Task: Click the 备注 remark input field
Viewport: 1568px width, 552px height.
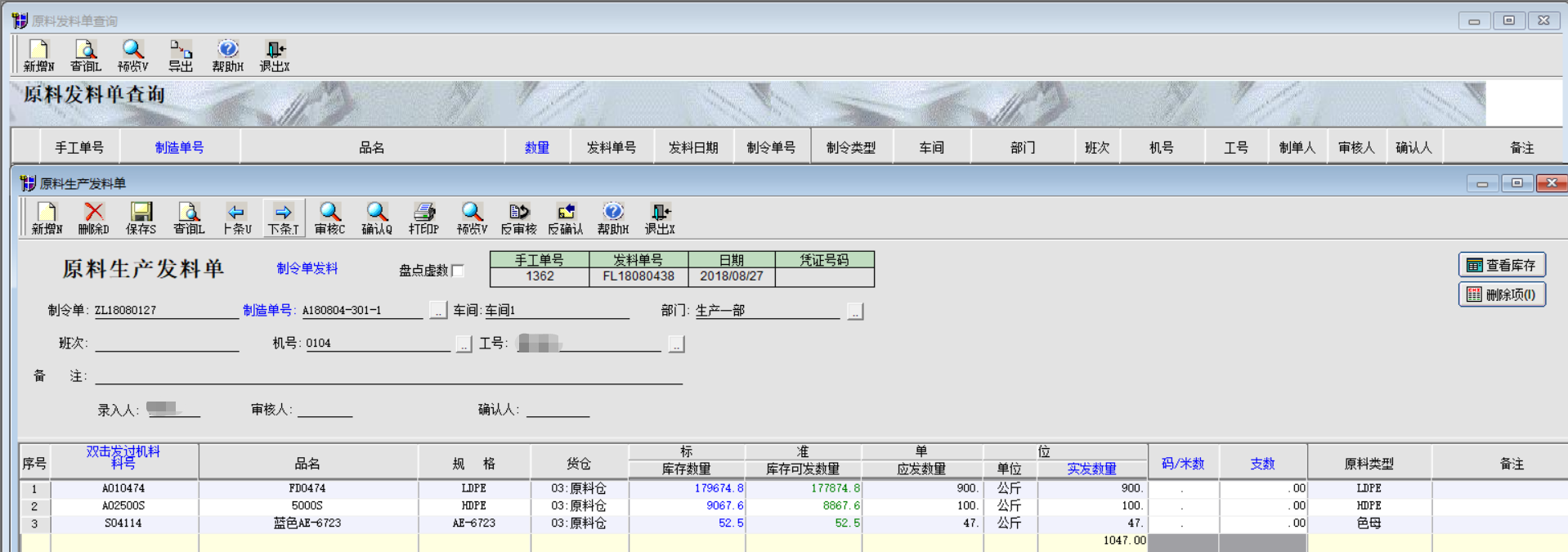Action: [x=388, y=375]
